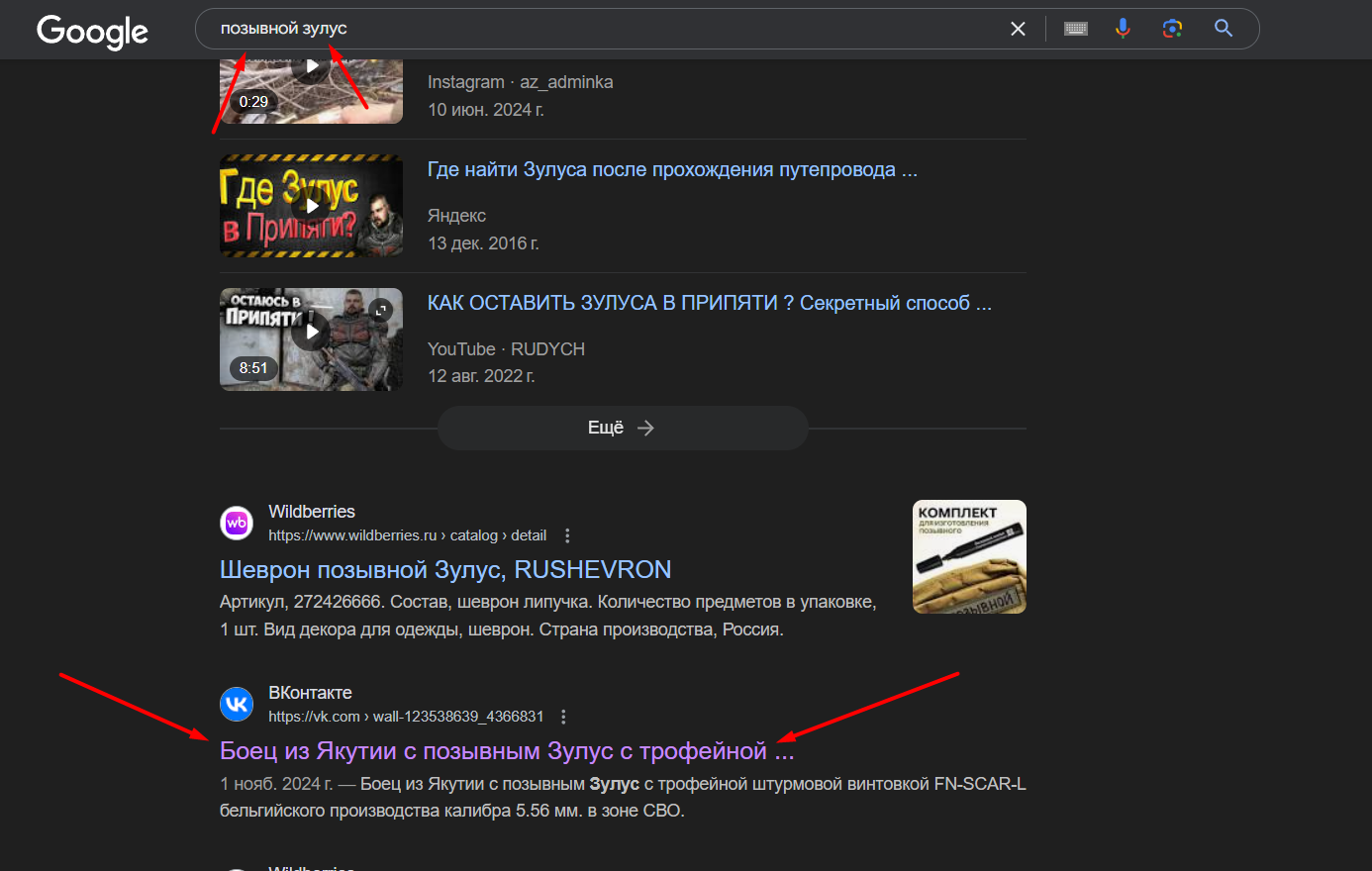Open 'Где найти Зулуса после прохождения' link
The height and width of the screenshot is (871, 1372).
pyautogui.click(x=671, y=170)
